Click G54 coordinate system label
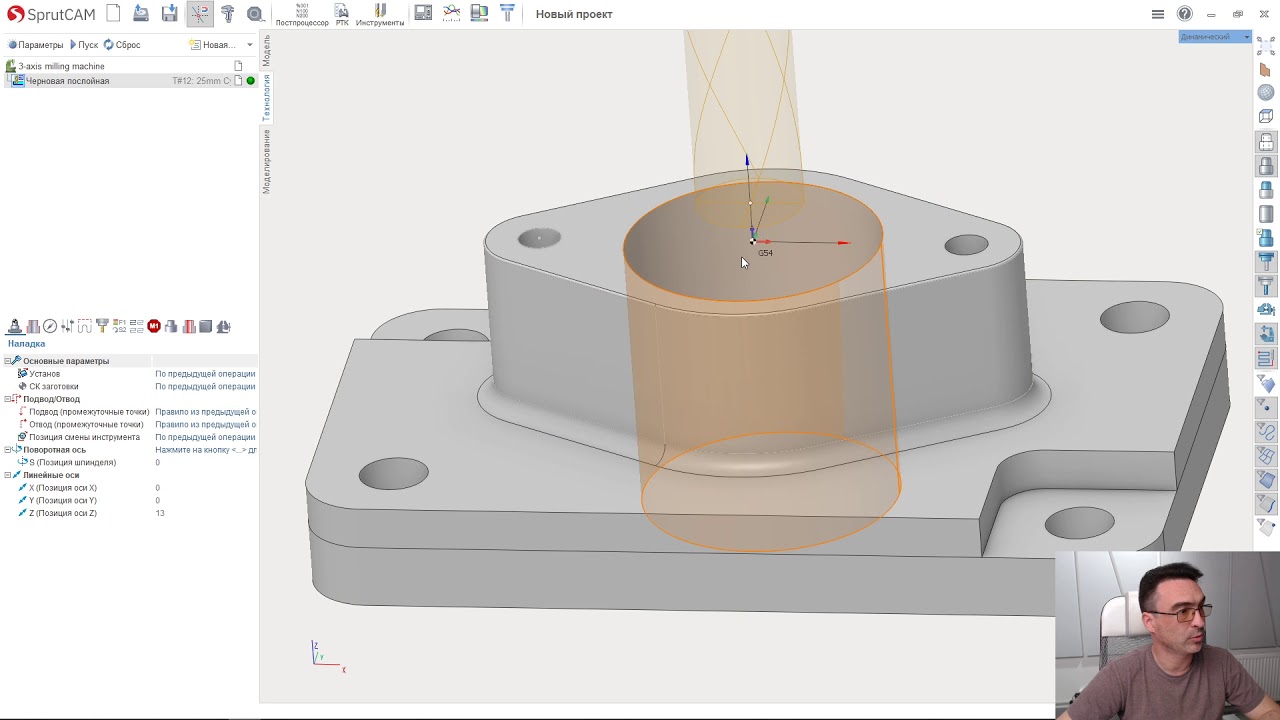This screenshot has height=720, width=1280. (x=765, y=253)
